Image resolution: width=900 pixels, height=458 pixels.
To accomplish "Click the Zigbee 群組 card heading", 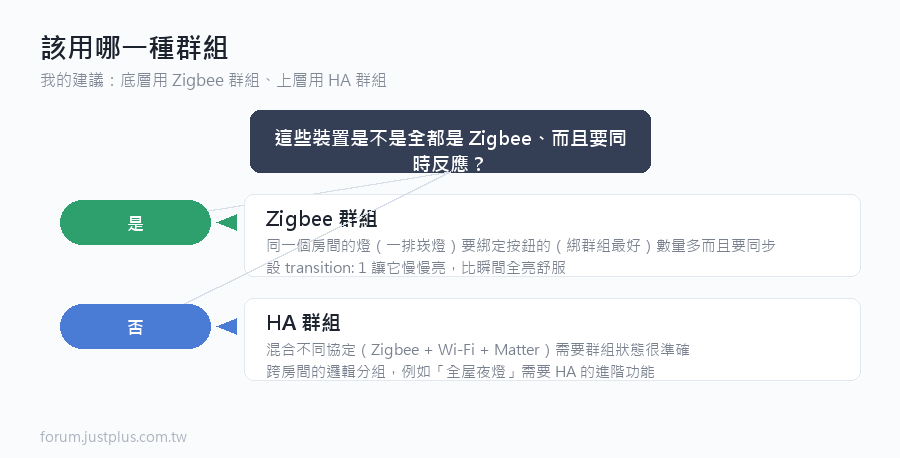I will [x=321, y=219].
